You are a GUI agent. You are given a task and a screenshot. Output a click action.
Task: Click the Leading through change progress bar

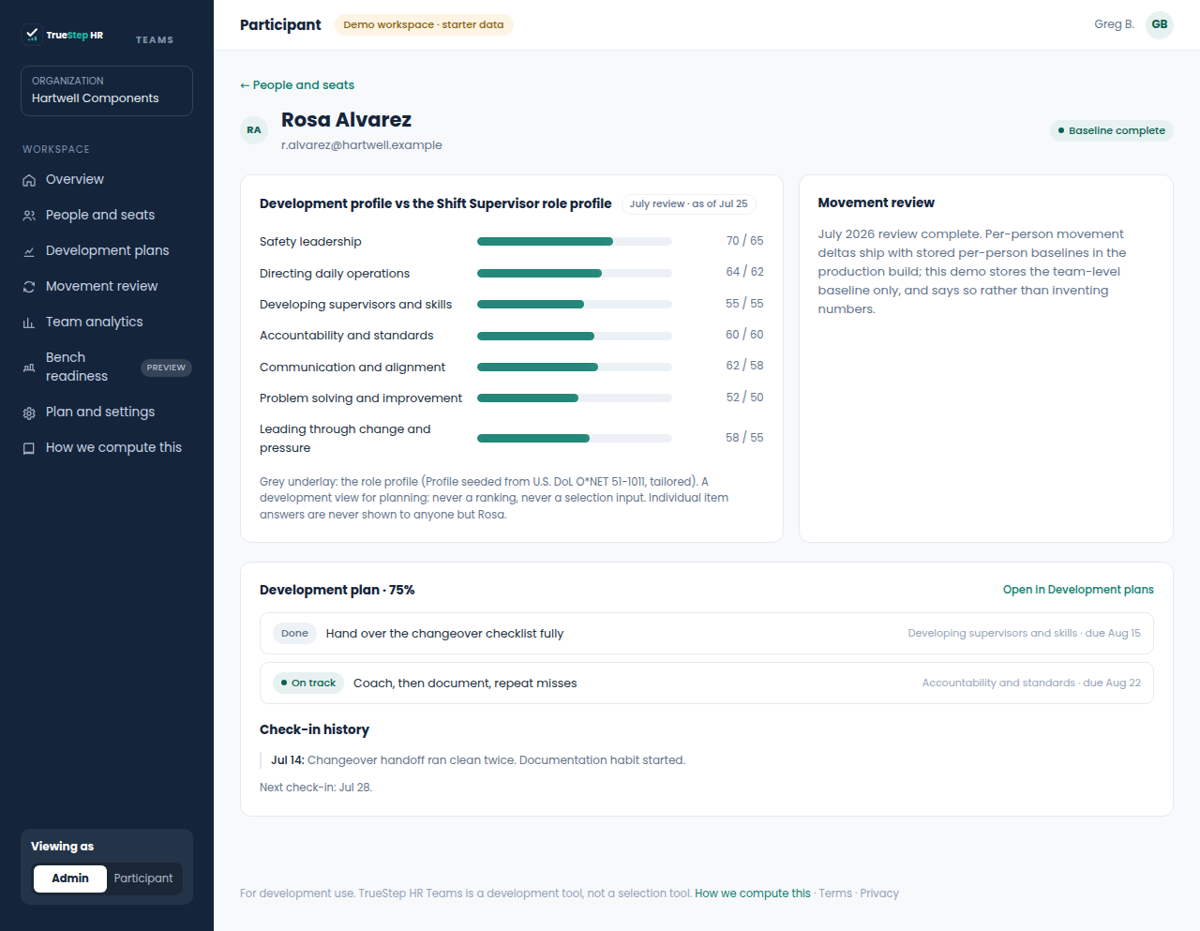574,438
